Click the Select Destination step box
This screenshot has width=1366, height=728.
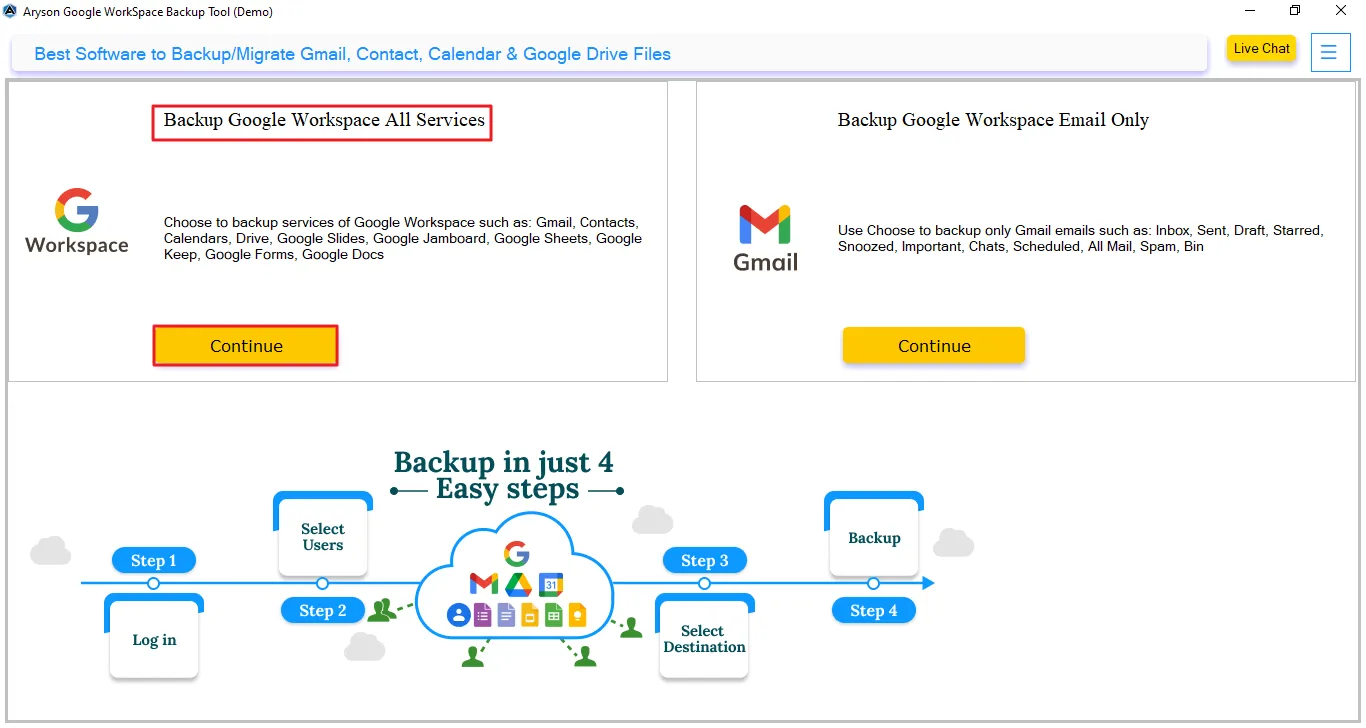704,638
